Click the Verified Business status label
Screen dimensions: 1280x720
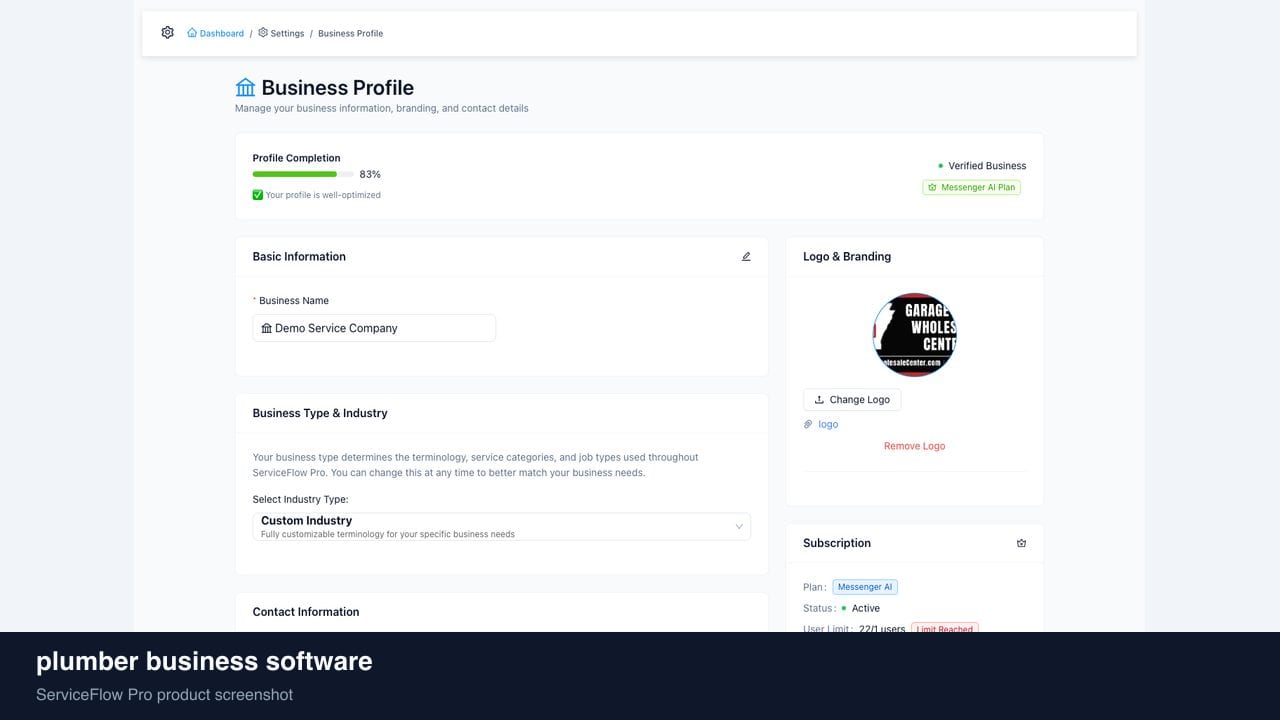[x=987, y=166]
